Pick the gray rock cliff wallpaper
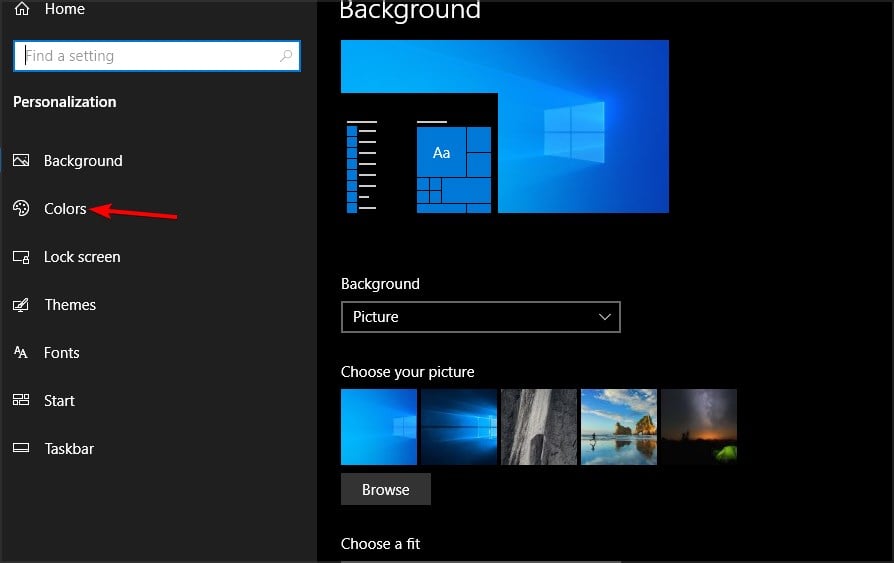Image resolution: width=894 pixels, height=563 pixels. pos(539,427)
